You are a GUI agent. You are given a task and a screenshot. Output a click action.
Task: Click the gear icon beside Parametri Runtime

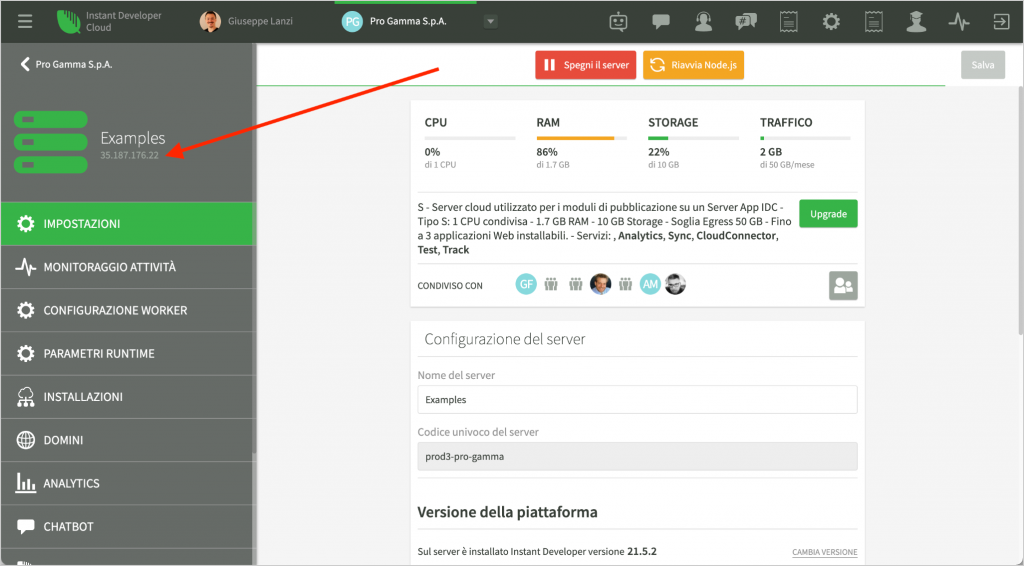(25, 353)
